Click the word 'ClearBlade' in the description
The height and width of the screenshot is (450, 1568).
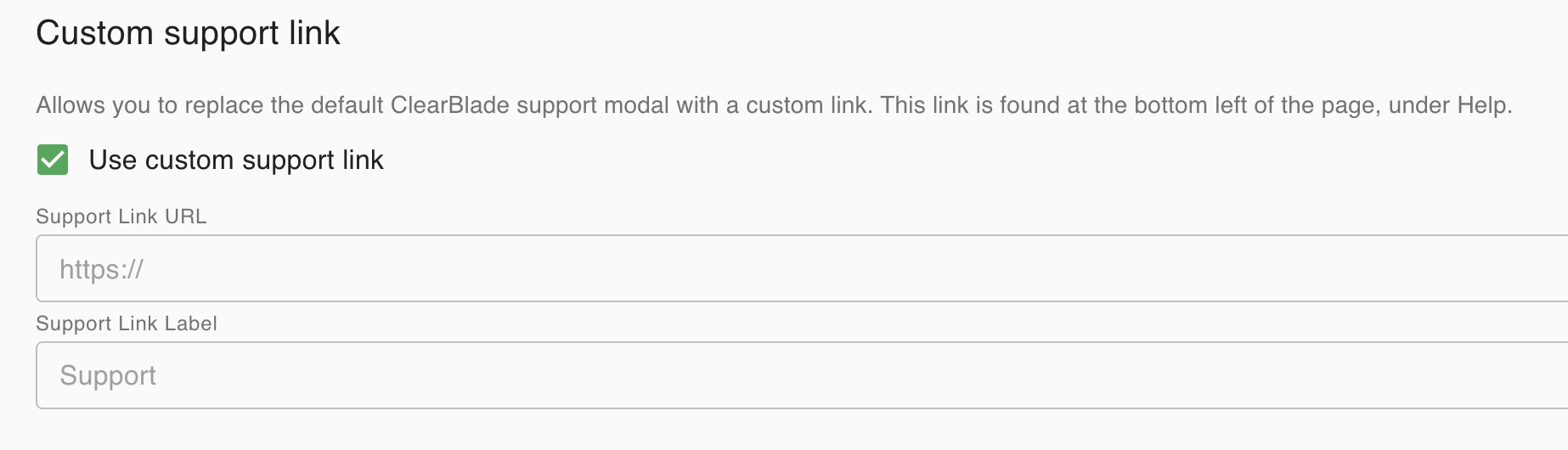[449, 105]
